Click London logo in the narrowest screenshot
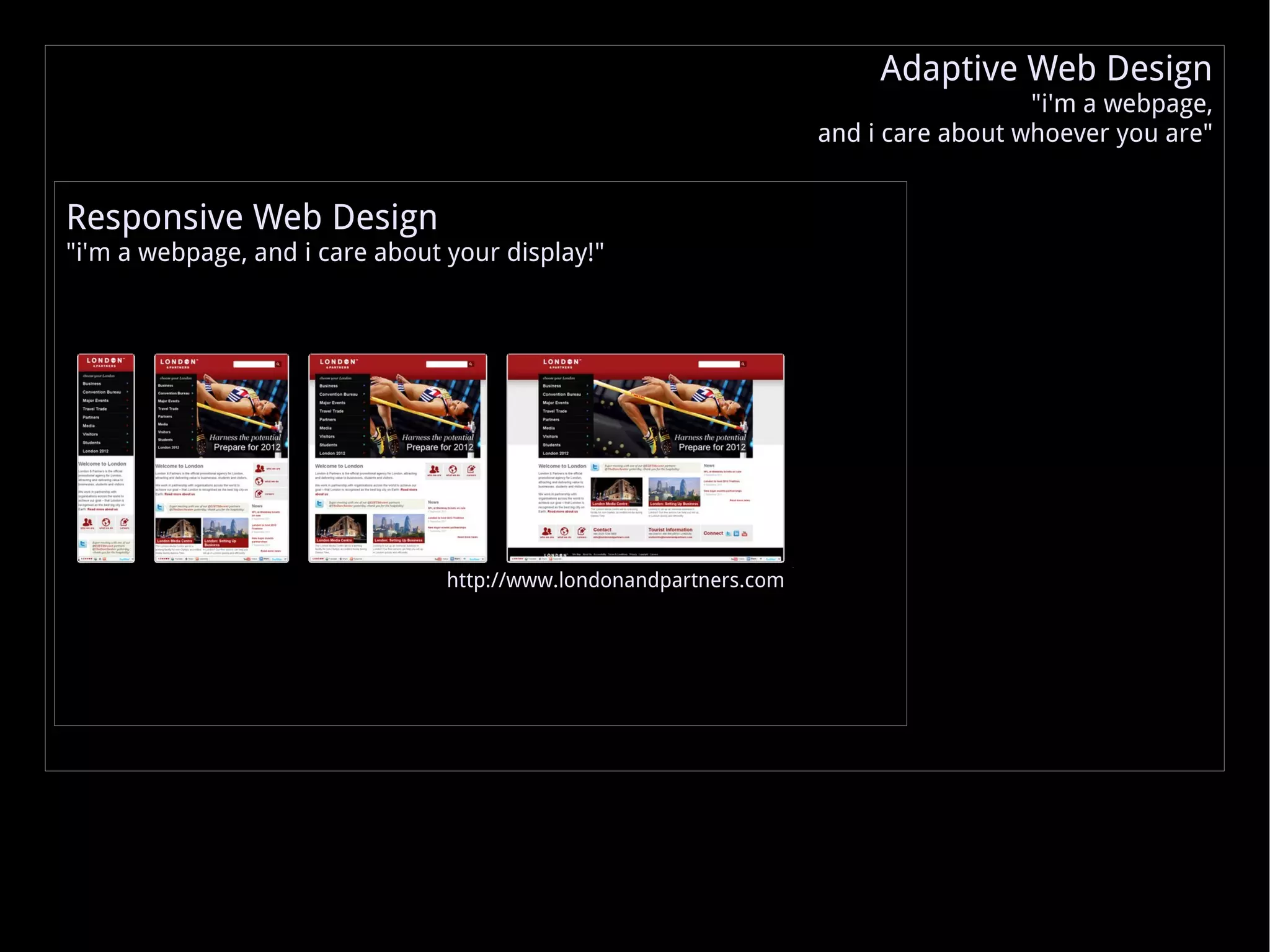Viewport: 1270px width, 952px height. pos(105,362)
